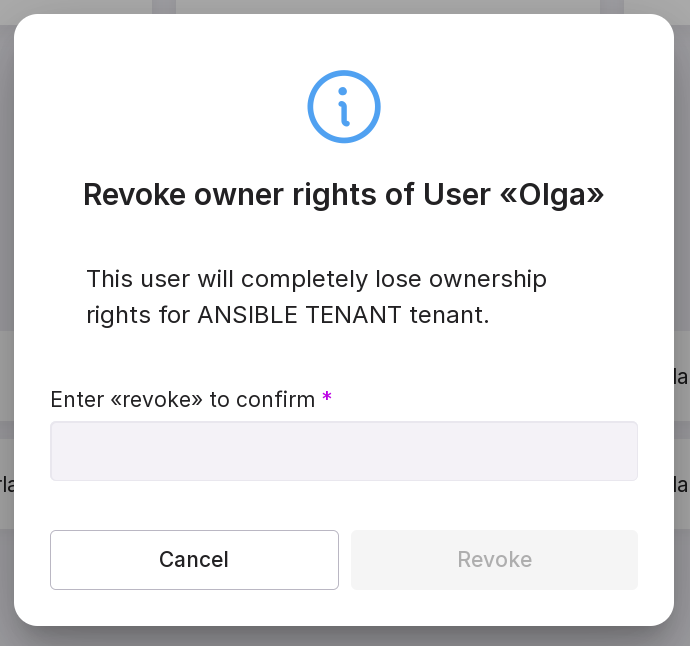Viewport: 690px width, 646px height.
Task: Click the "Enter «revoke» to confirm" label
Action: tap(182, 400)
